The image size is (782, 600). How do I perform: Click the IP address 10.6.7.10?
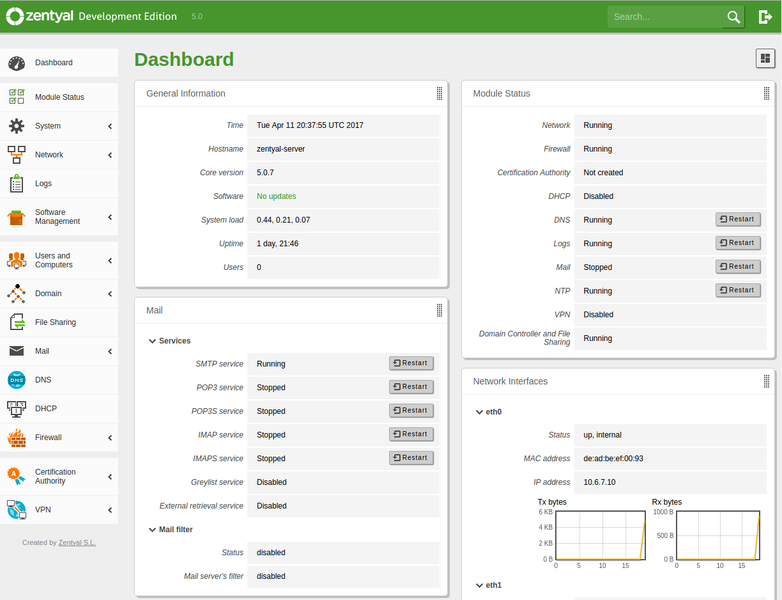click(x=599, y=482)
